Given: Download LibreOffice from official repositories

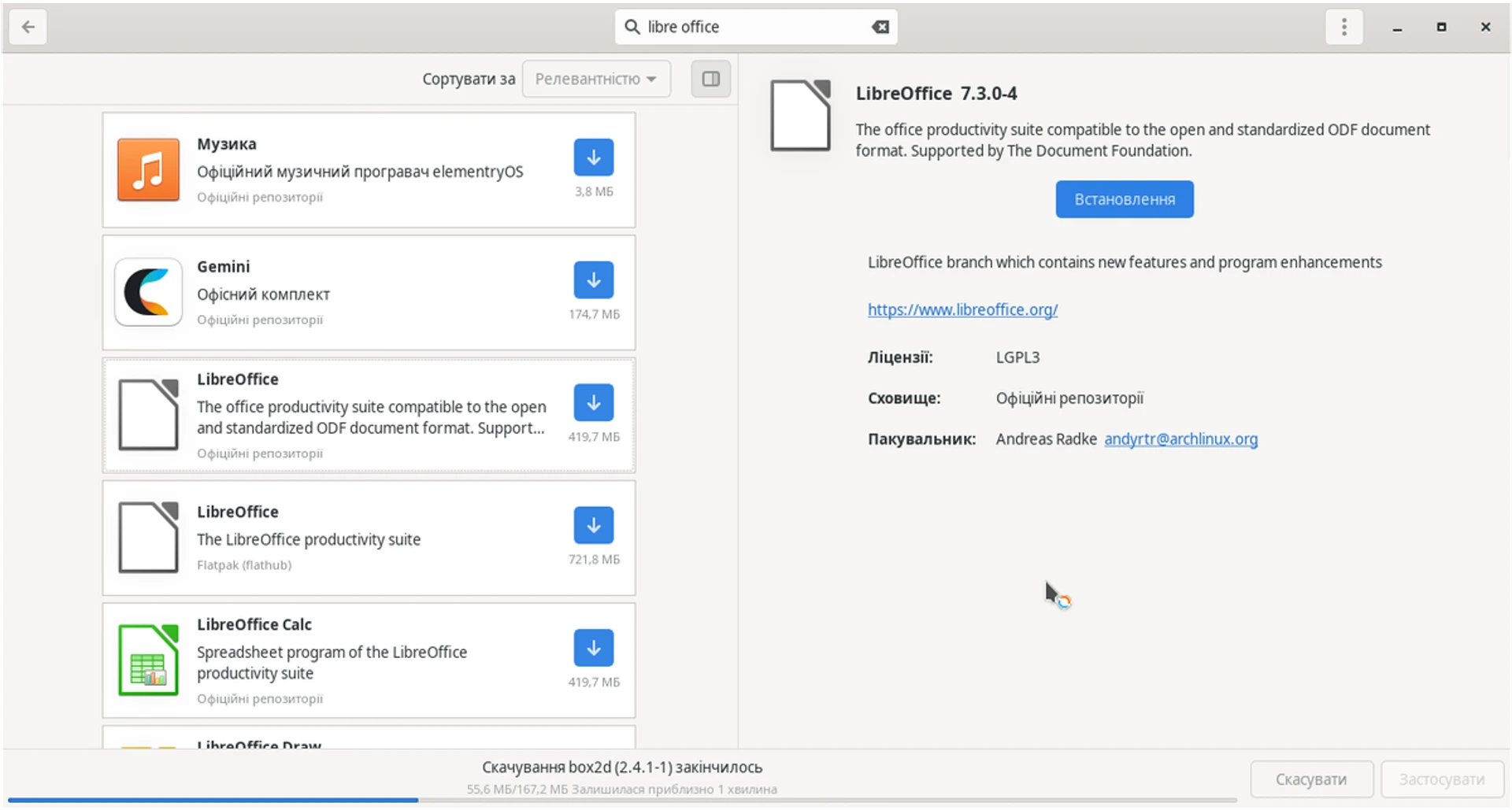Looking at the screenshot, I should click(x=593, y=403).
